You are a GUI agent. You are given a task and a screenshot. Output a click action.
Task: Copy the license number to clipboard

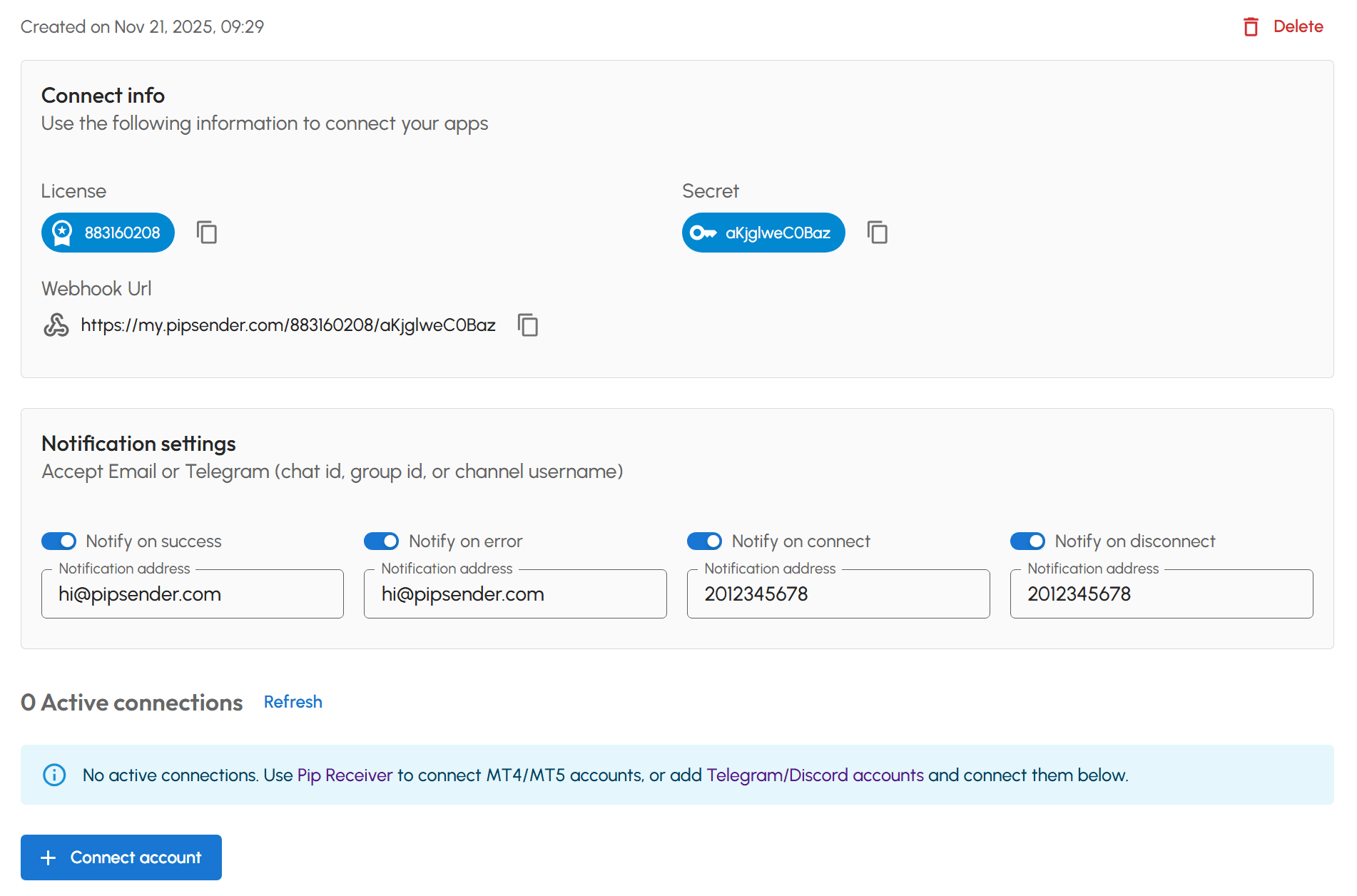pyautogui.click(x=207, y=233)
